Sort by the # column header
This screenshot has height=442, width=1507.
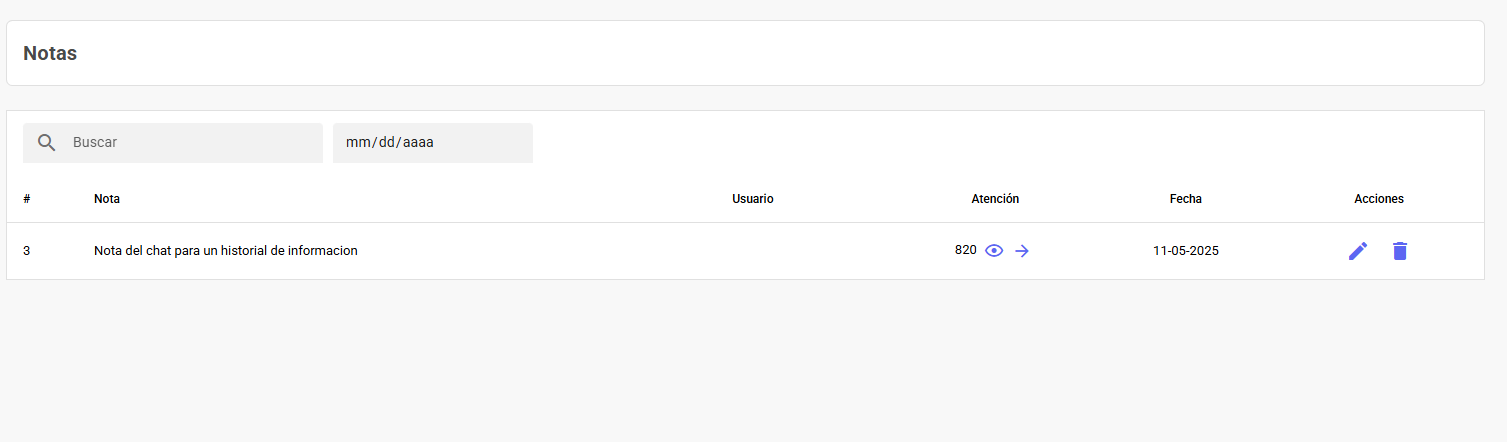tap(27, 199)
